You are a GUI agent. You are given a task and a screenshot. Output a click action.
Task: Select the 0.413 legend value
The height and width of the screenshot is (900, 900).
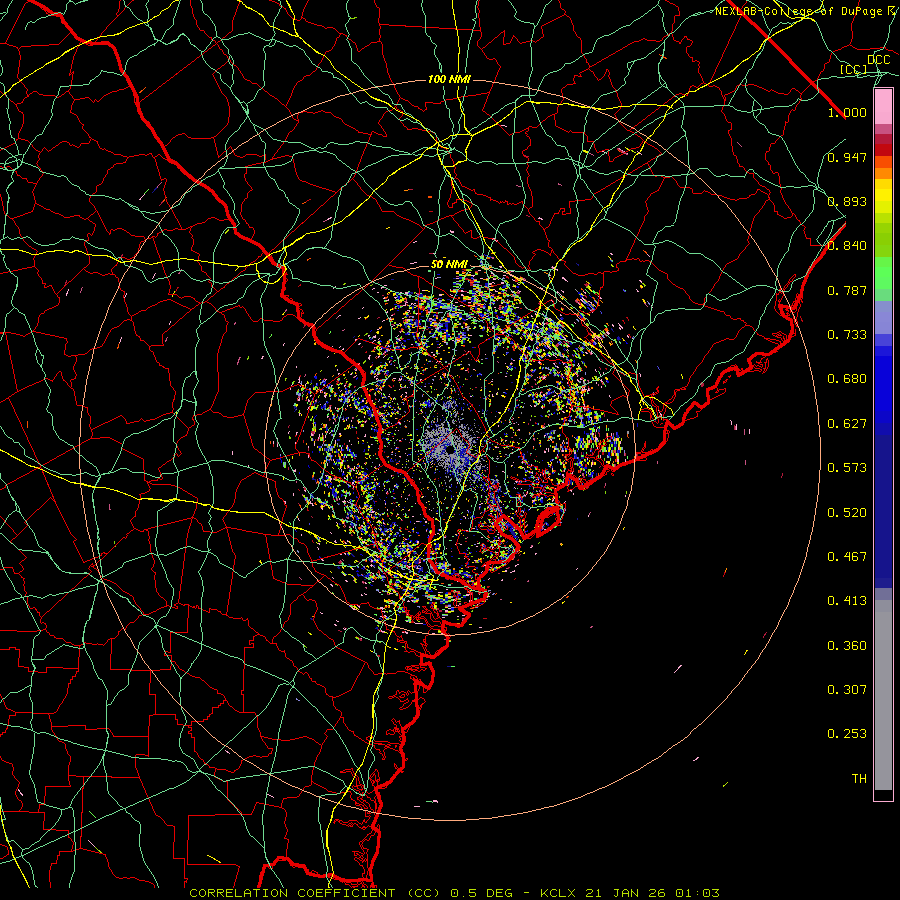tap(847, 601)
